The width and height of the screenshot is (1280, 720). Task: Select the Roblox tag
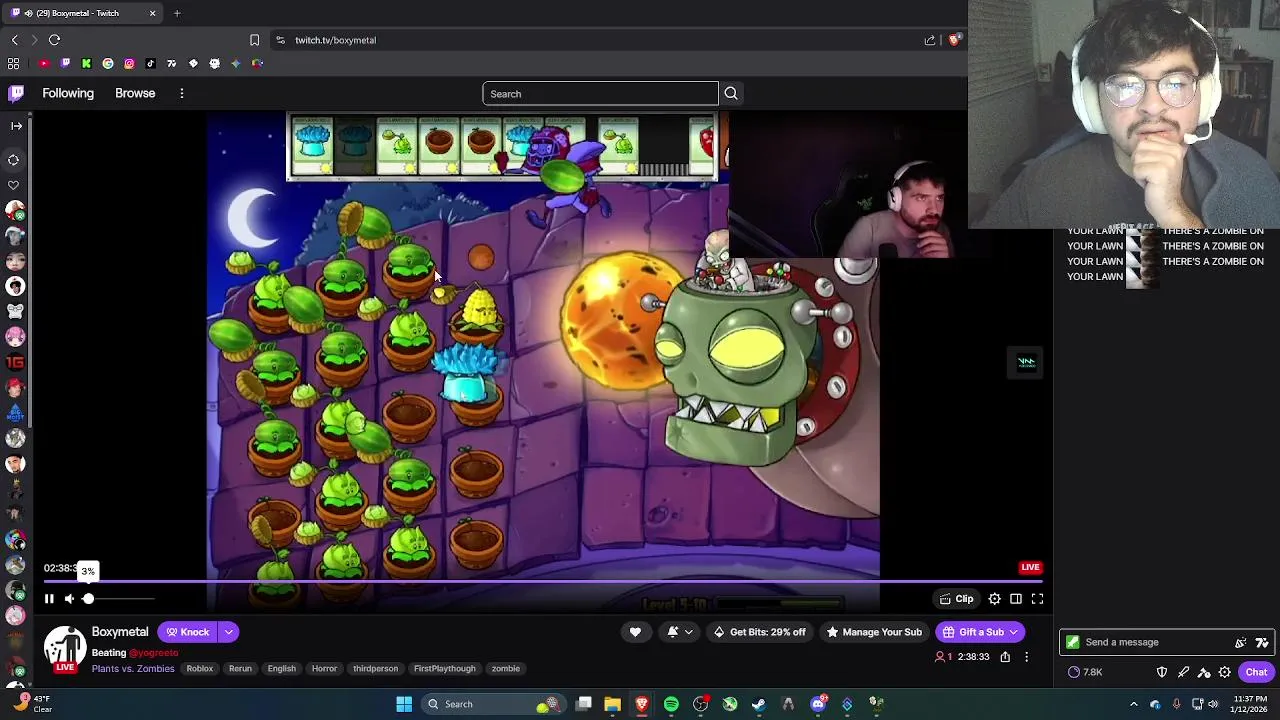[x=200, y=668]
